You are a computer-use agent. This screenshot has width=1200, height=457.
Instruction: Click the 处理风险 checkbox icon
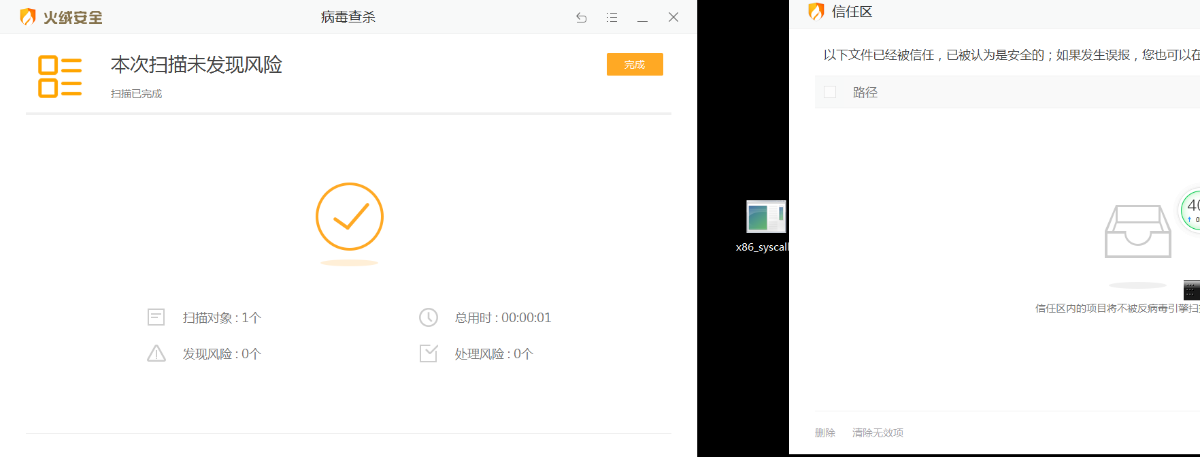coord(429,353)
